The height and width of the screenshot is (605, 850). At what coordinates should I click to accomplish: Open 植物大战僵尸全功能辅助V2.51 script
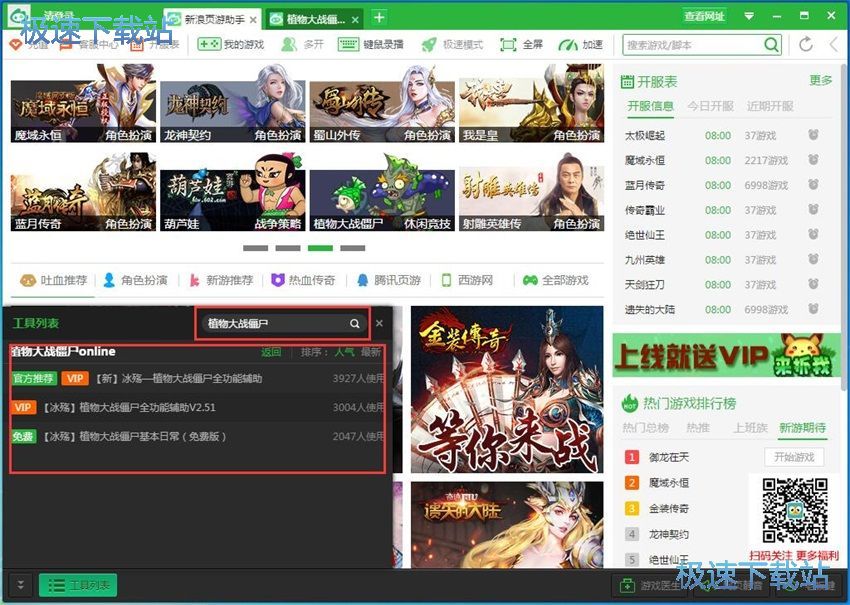197,407
